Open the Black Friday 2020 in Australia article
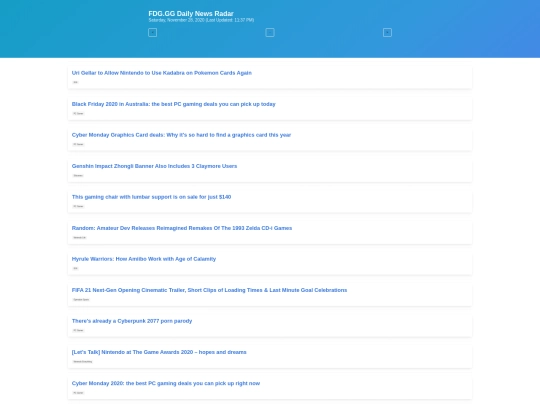Screen dimensions: 540x405 click(174, 104)
